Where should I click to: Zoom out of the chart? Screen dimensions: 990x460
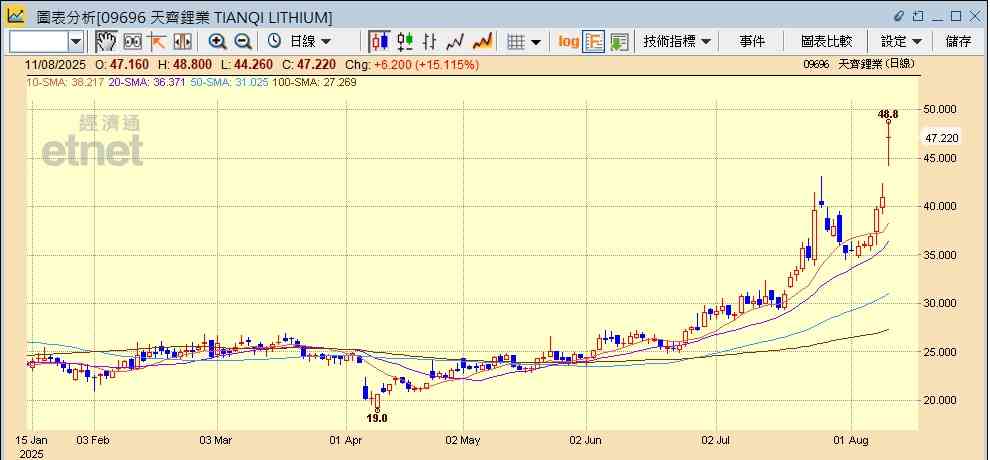(243, 42)
